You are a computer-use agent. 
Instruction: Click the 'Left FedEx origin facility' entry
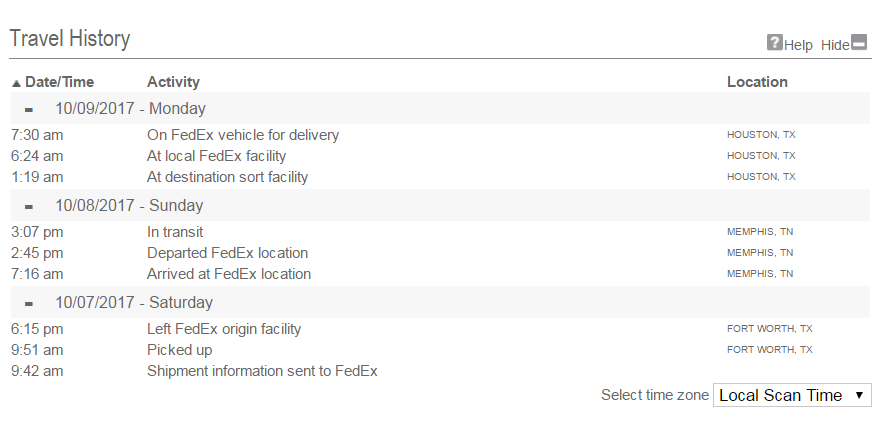tap(224, 329)
